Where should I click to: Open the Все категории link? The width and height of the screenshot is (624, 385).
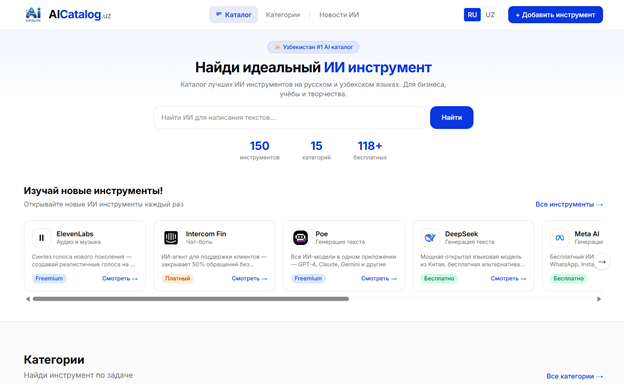click(x=575, y=376)
